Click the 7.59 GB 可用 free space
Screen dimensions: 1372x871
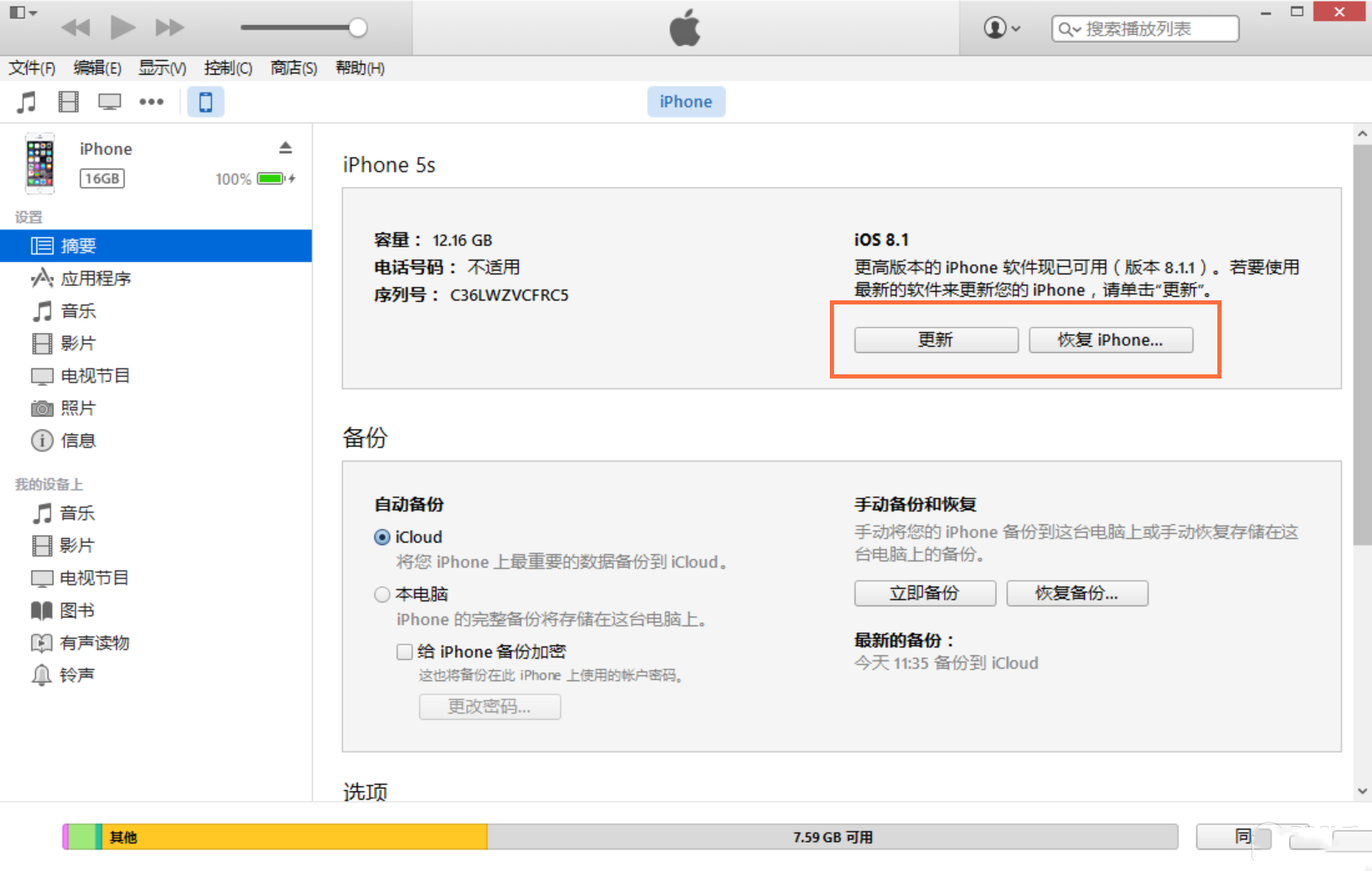coord(832,837)
